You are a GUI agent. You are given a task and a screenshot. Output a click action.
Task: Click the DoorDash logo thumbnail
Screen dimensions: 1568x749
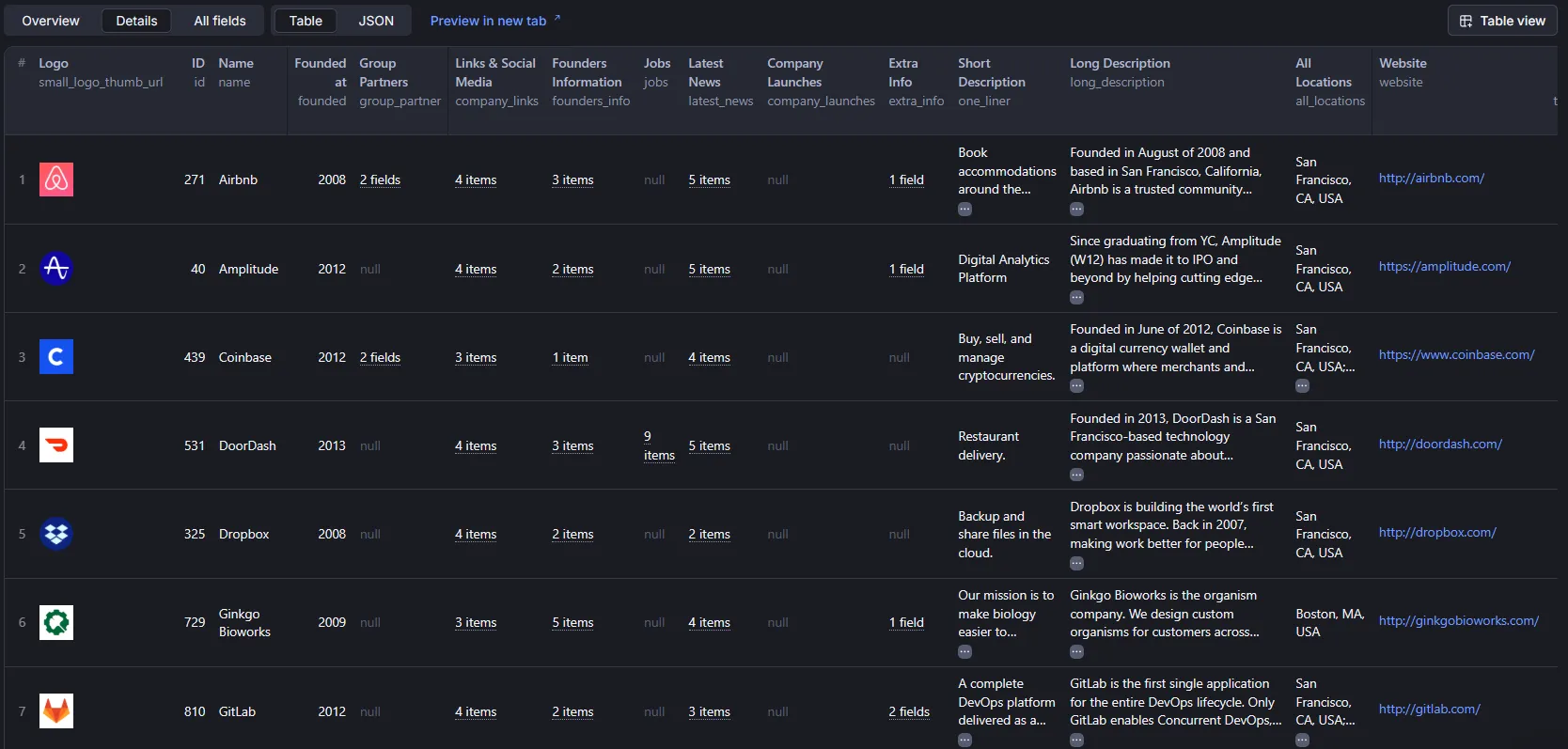[x=56, y=445]
